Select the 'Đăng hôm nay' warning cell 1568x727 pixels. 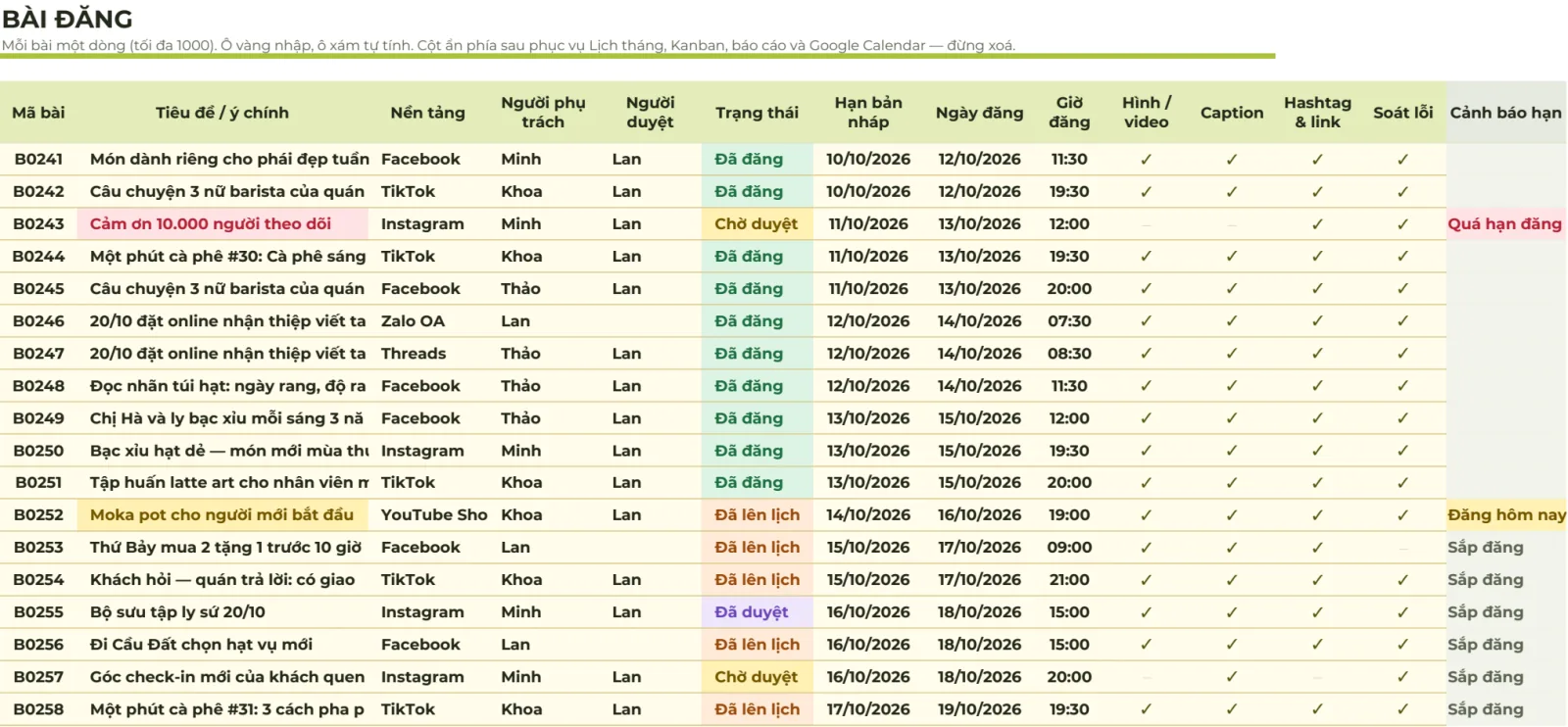pos(1505,514)
